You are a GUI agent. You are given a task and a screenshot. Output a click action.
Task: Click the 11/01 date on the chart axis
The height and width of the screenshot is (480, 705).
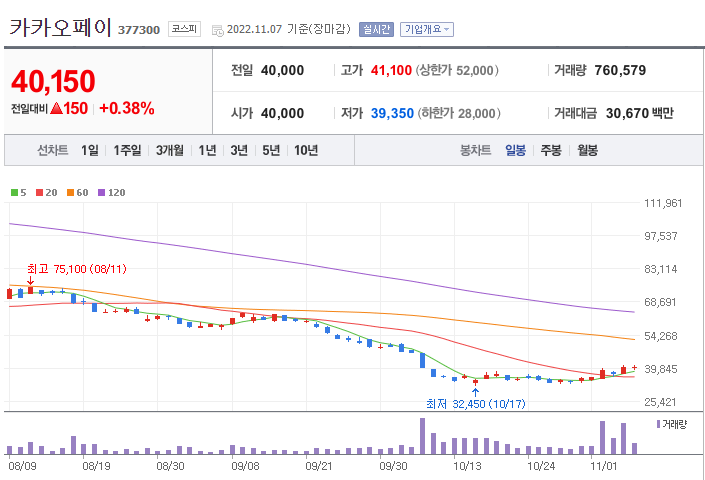click(603, 466)
